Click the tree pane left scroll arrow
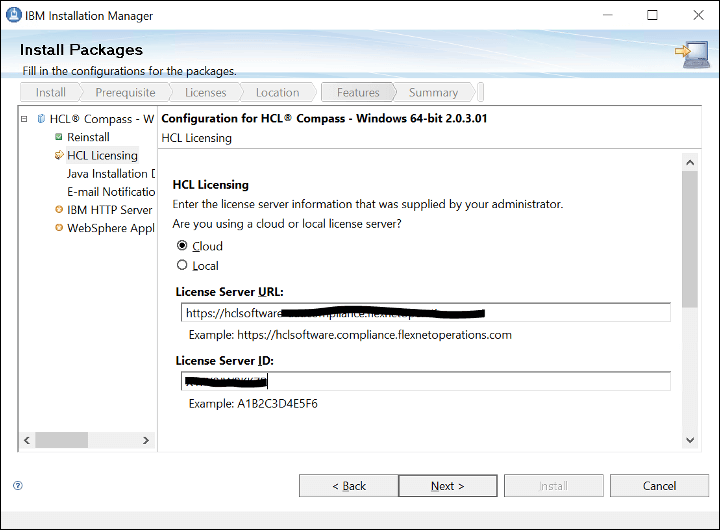The height and width of the screenshot is (530, 720). click(27, 440)
